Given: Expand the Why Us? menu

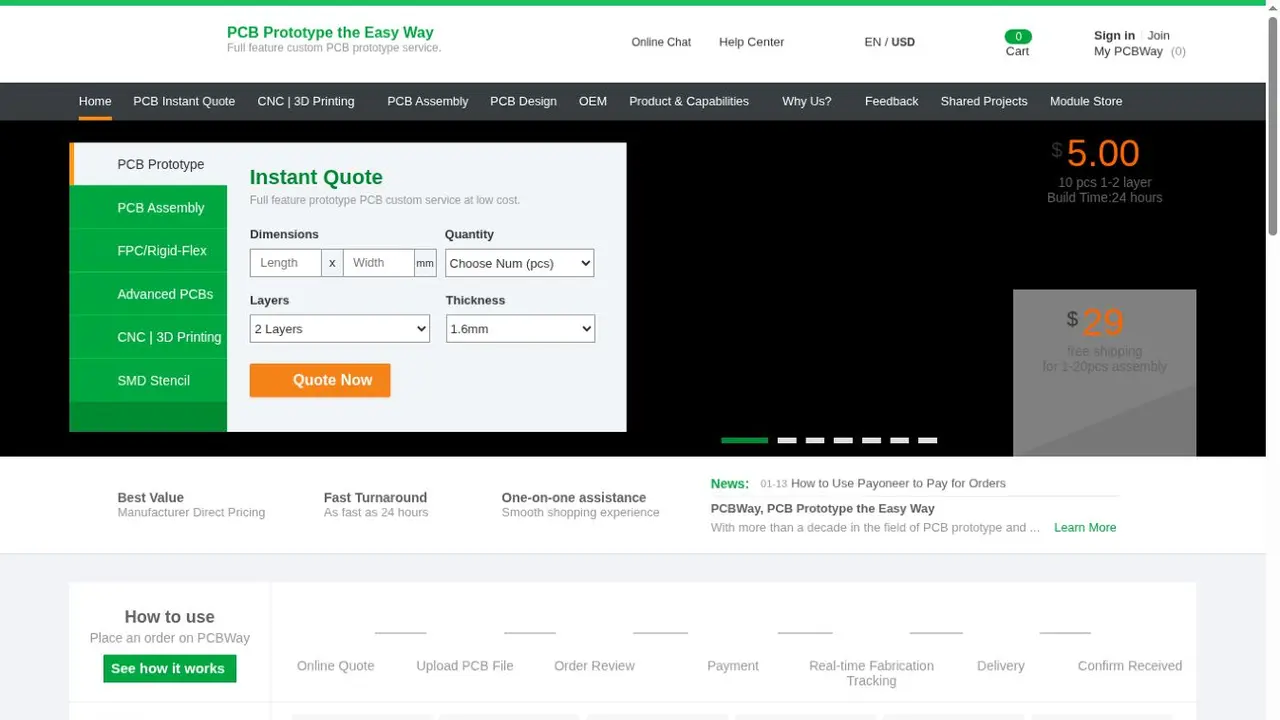Looking at the screenshot, I should coord(807,101).
